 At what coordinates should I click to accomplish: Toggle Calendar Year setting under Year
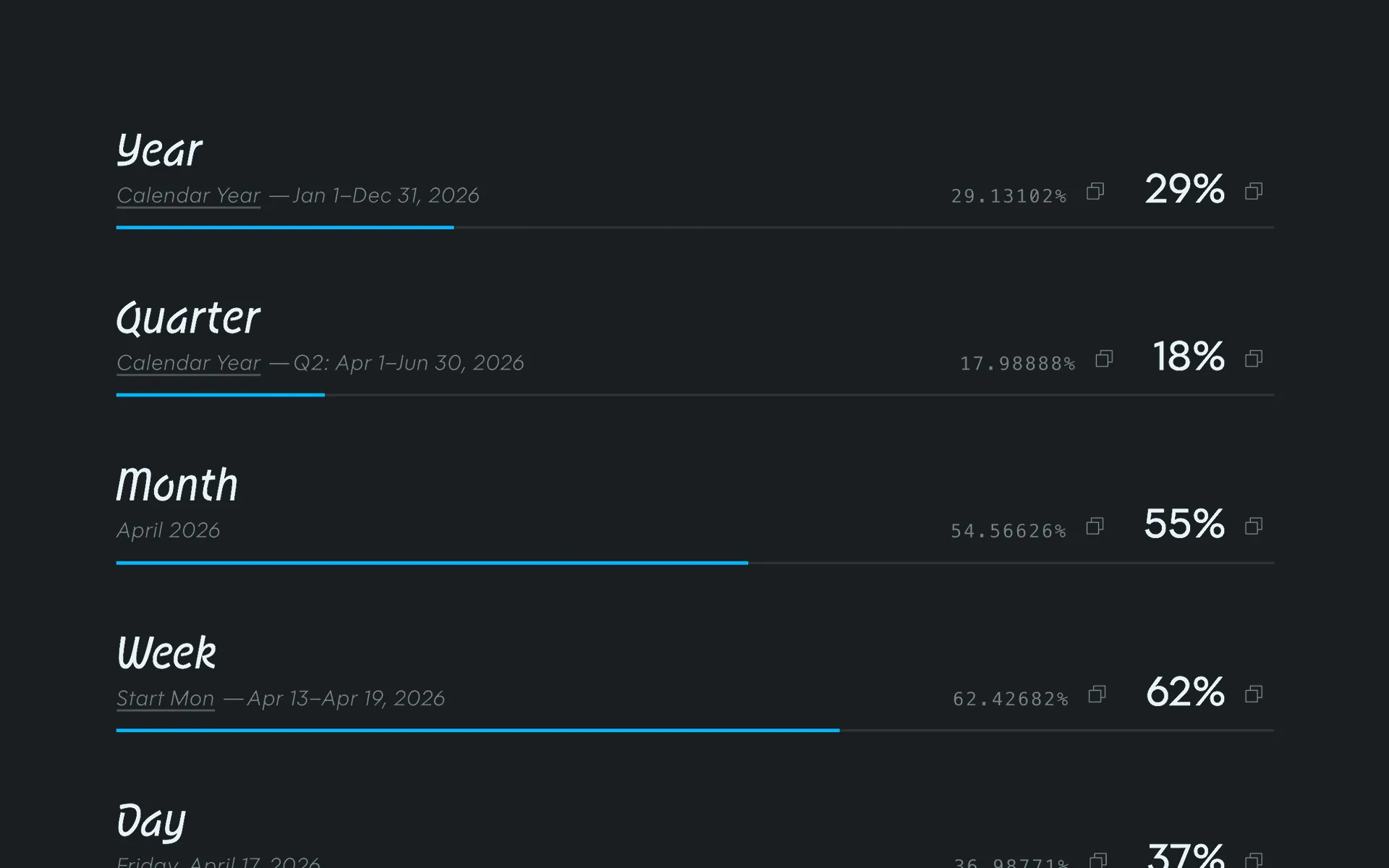pos(188,195)
